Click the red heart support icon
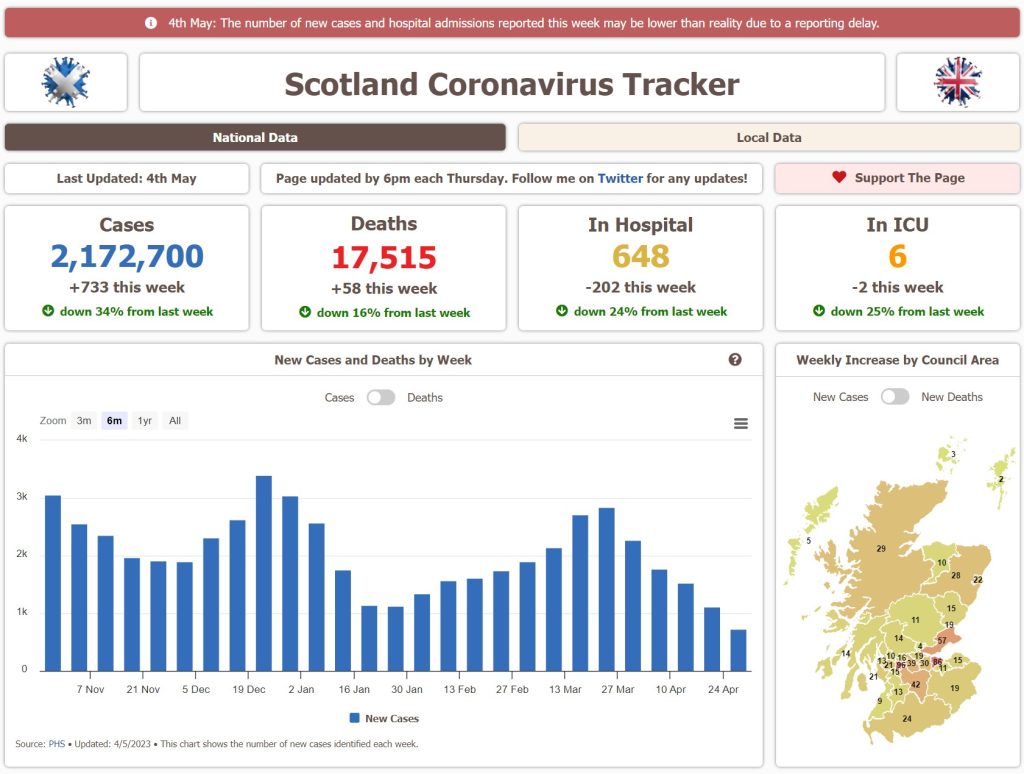This screenshot has width=1024, height=774. (x=839, y=178)
